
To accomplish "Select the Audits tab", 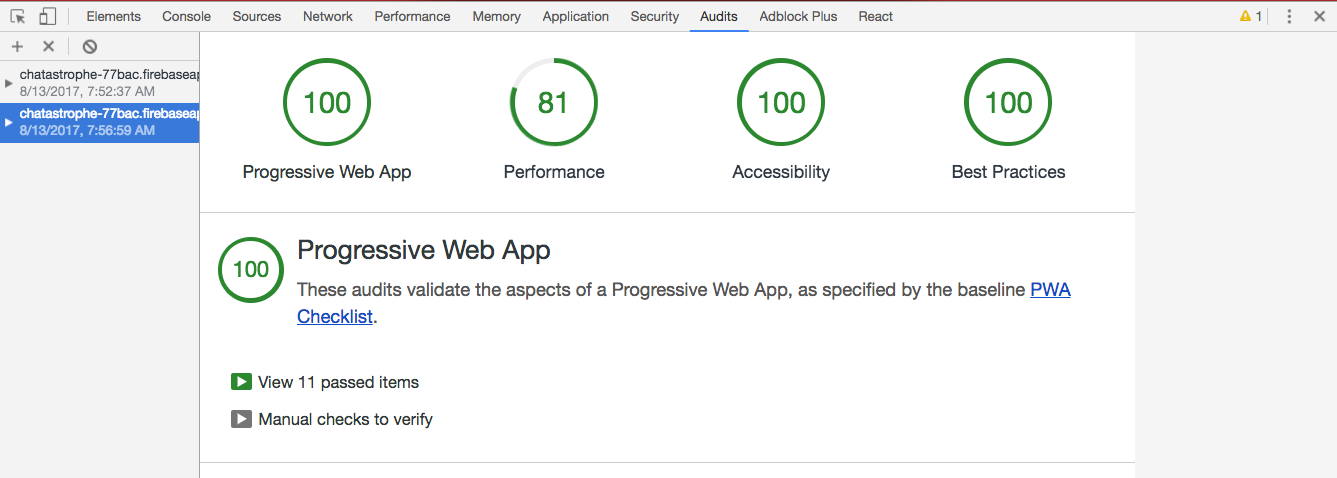I will coord(719,16).
